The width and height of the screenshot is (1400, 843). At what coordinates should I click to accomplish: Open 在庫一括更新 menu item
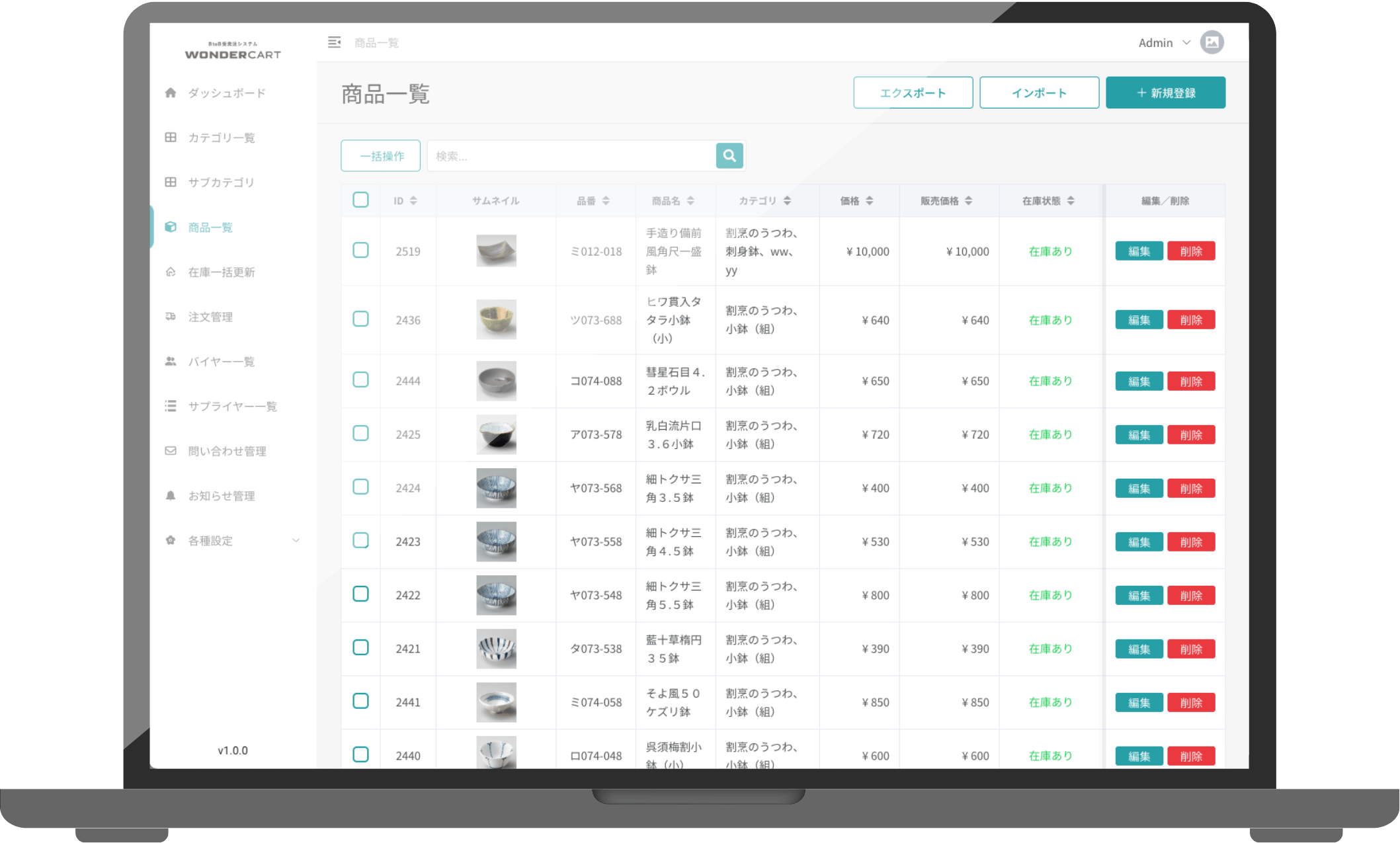coord(222,272)
